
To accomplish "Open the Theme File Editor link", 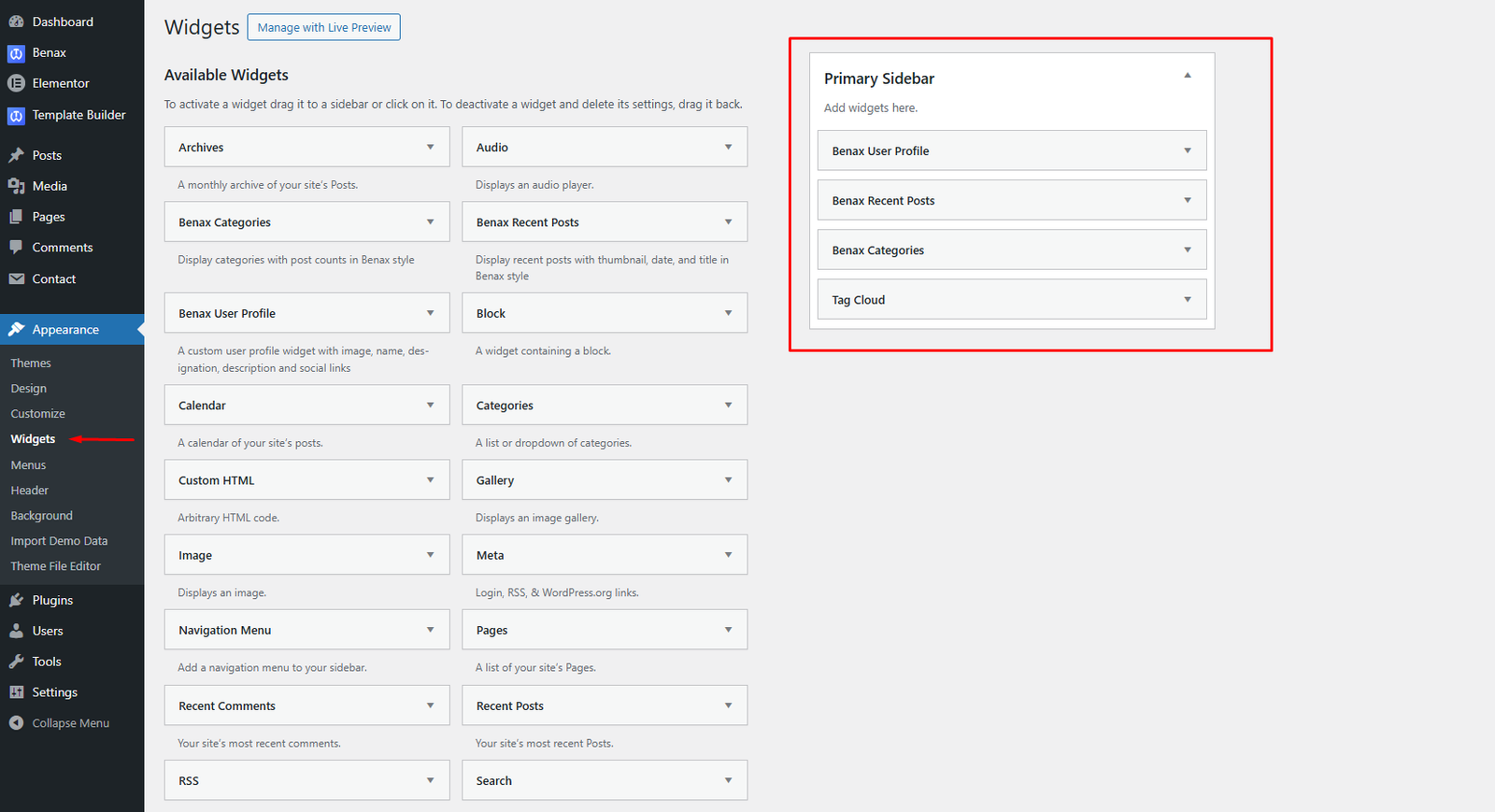I will pyautogui.click(x=55, y=566).
